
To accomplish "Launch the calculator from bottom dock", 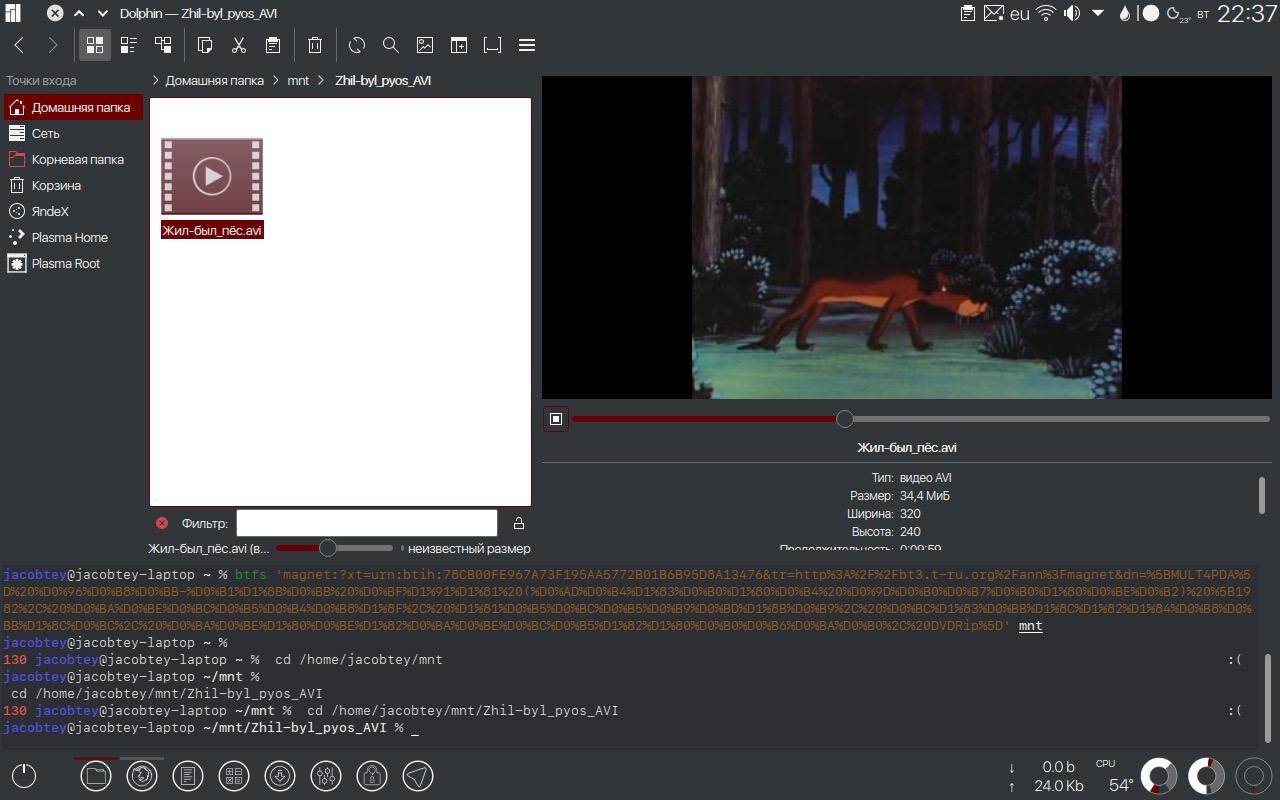I will 234,775.
